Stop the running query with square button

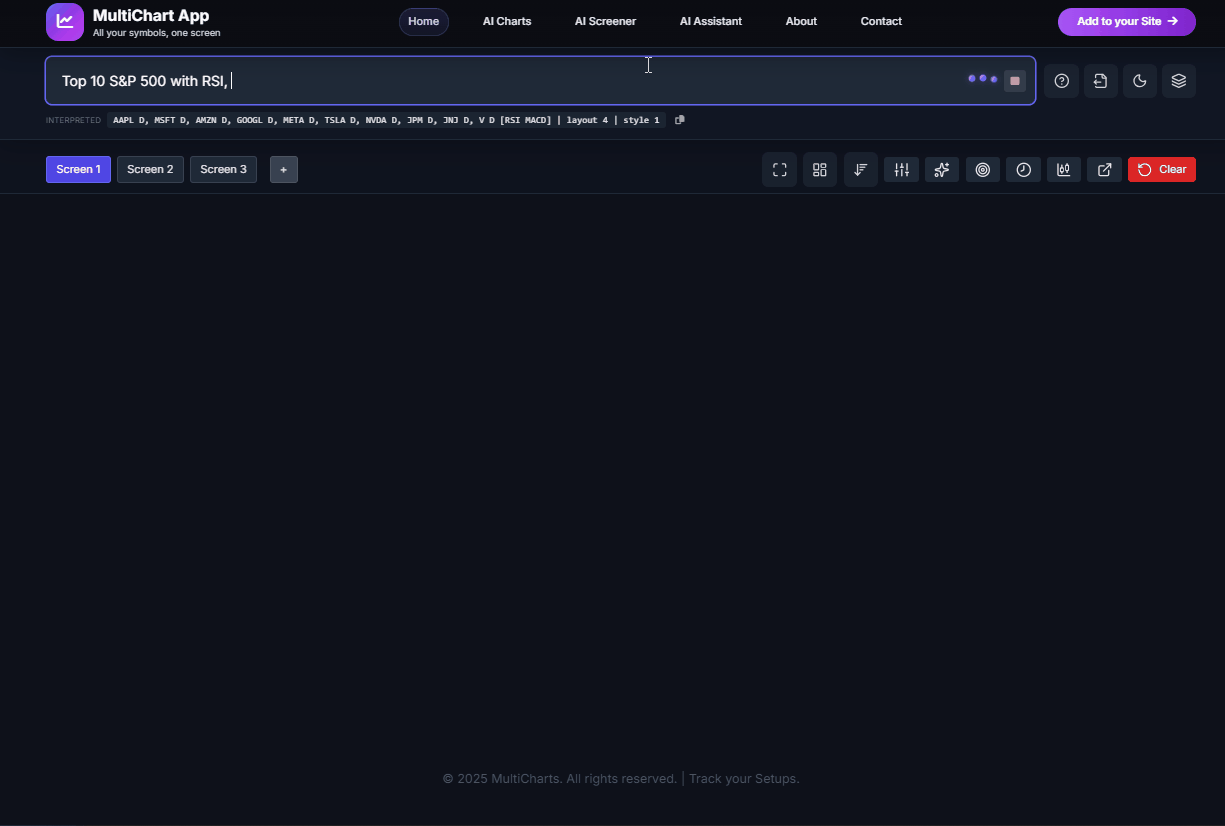click(x=1015, y=81)
